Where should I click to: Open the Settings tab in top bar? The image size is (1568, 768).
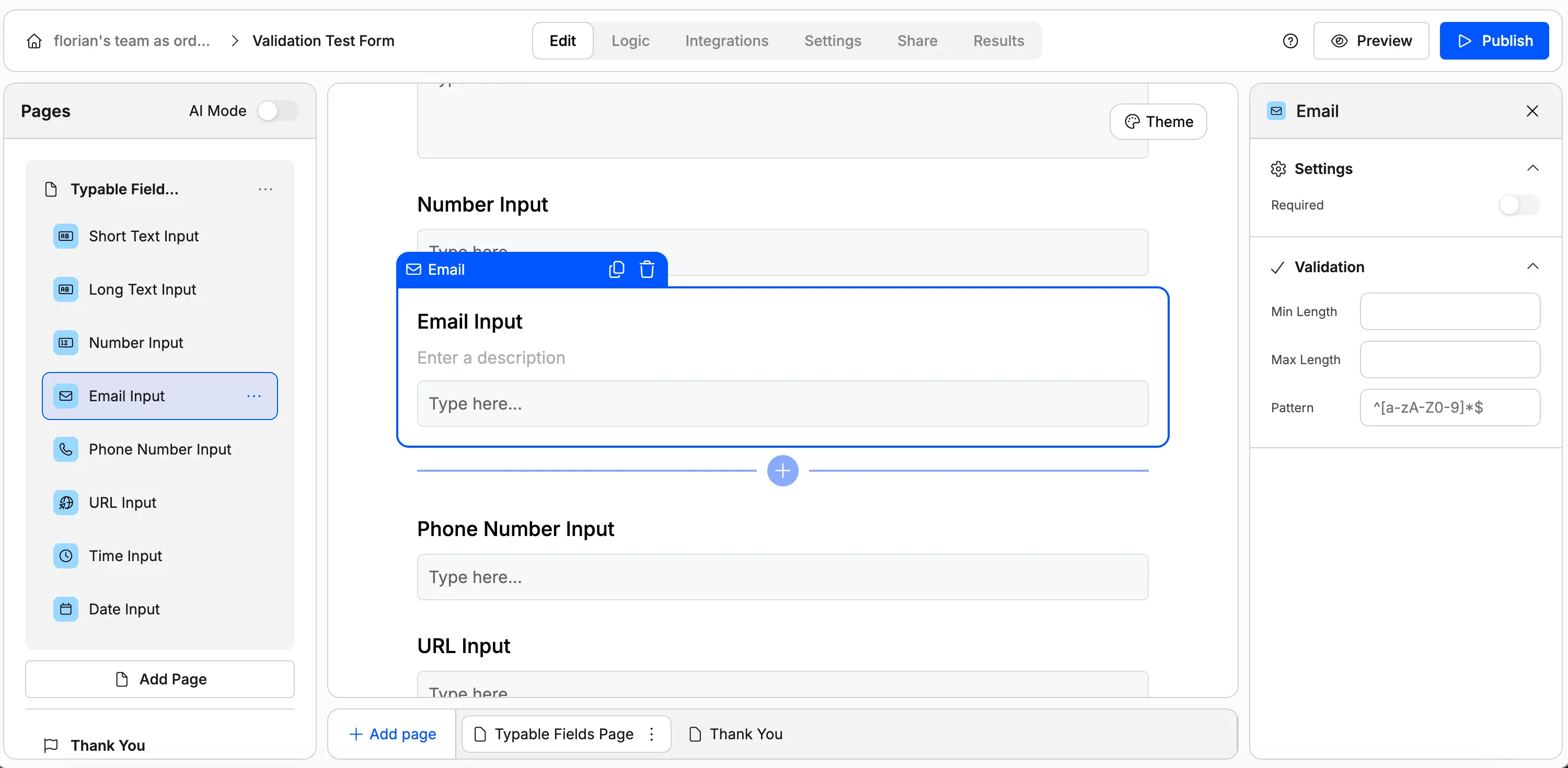[x=833, y=41]
